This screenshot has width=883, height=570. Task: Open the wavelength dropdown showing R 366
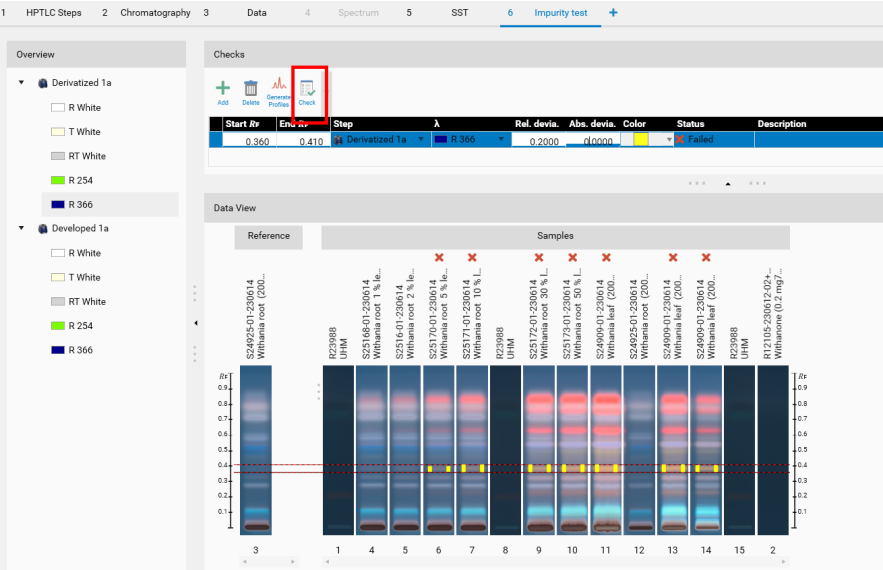(x=501, y=140)
